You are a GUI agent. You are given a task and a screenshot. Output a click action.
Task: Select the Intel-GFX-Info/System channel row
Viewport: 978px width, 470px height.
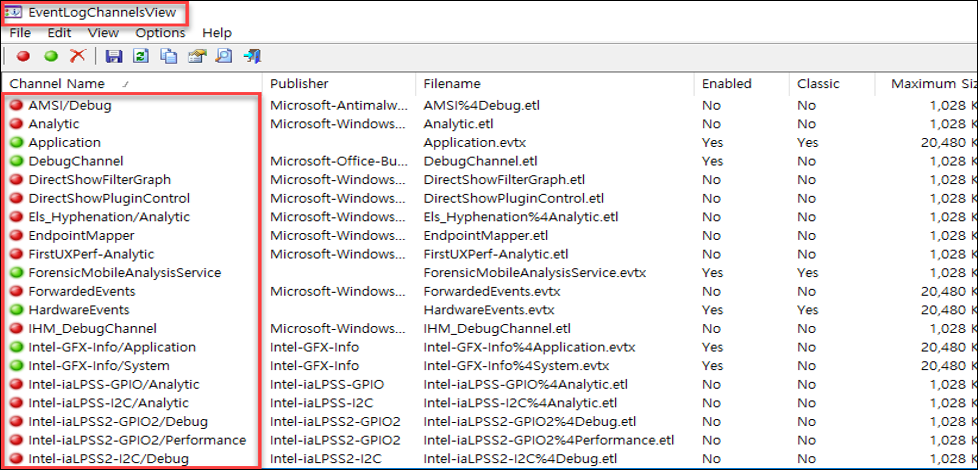pos(489,365)
